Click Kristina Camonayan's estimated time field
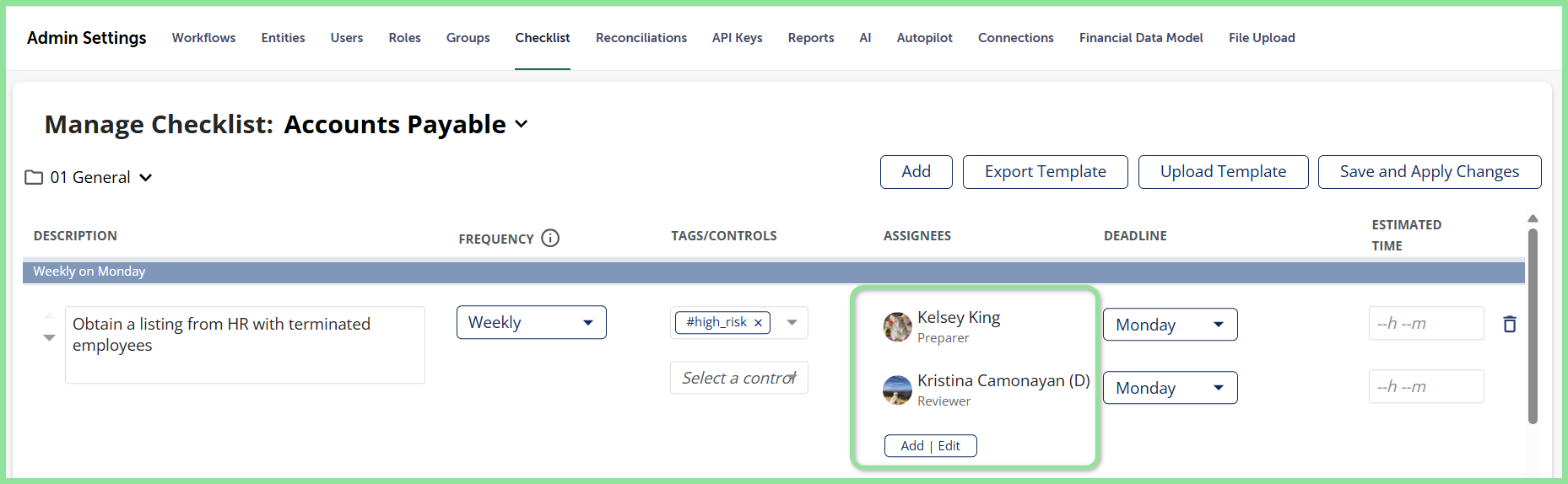The image size is (1568, 484). [1426, 386]
